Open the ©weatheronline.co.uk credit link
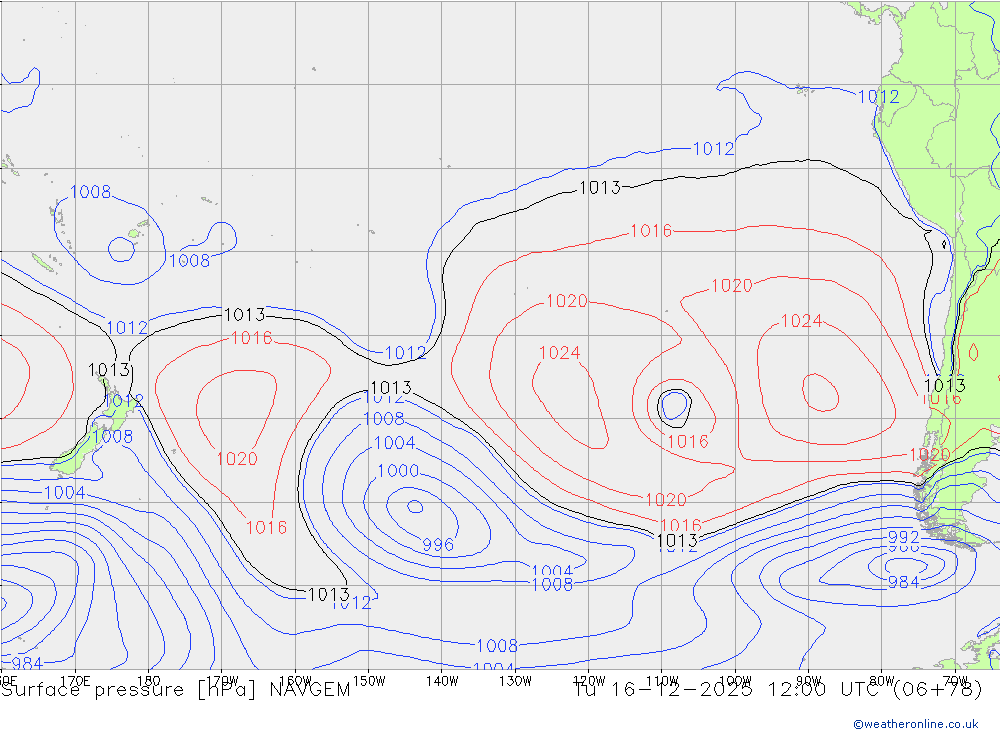 coord(916,724)
